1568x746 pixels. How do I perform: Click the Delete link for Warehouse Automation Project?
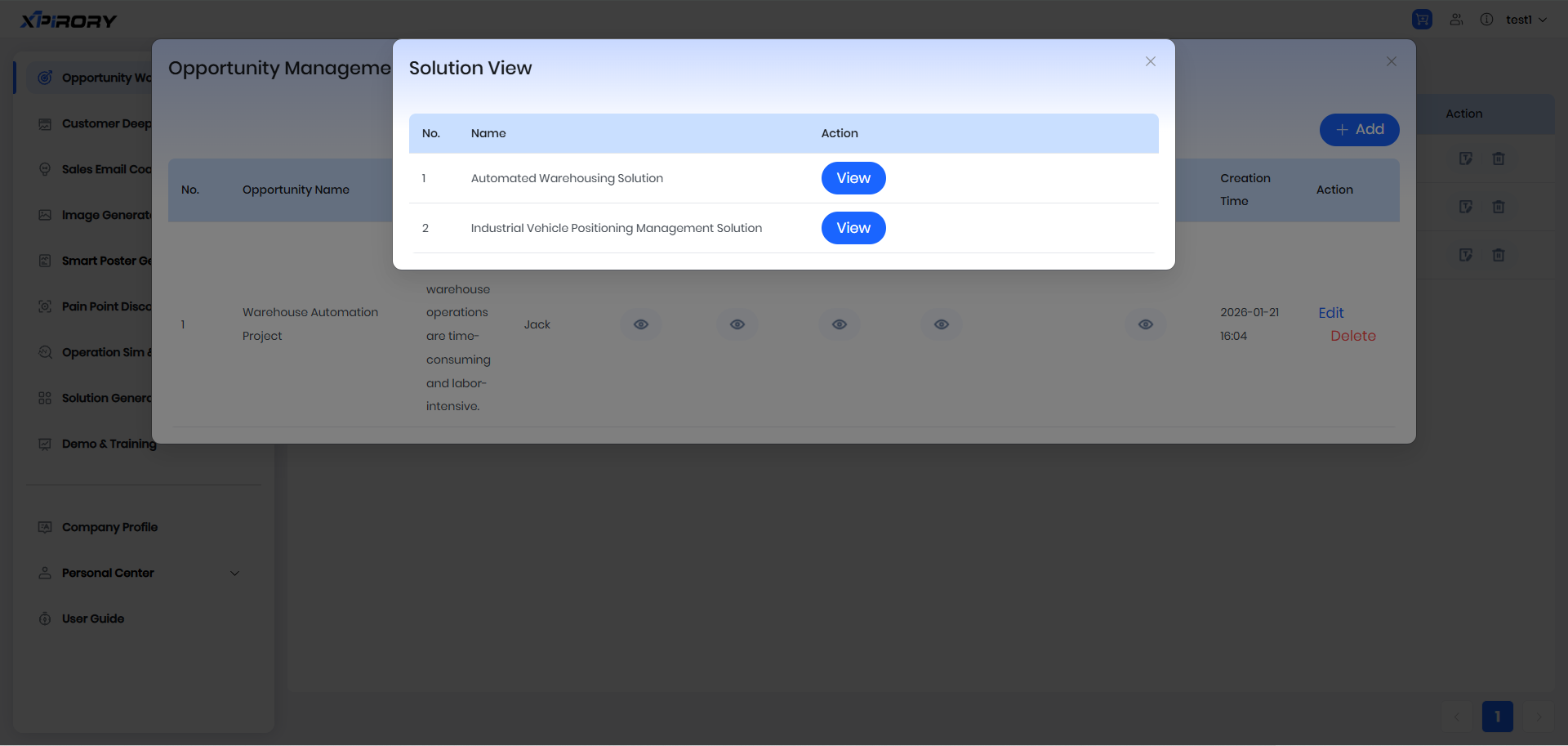[x=1352, y=336]
